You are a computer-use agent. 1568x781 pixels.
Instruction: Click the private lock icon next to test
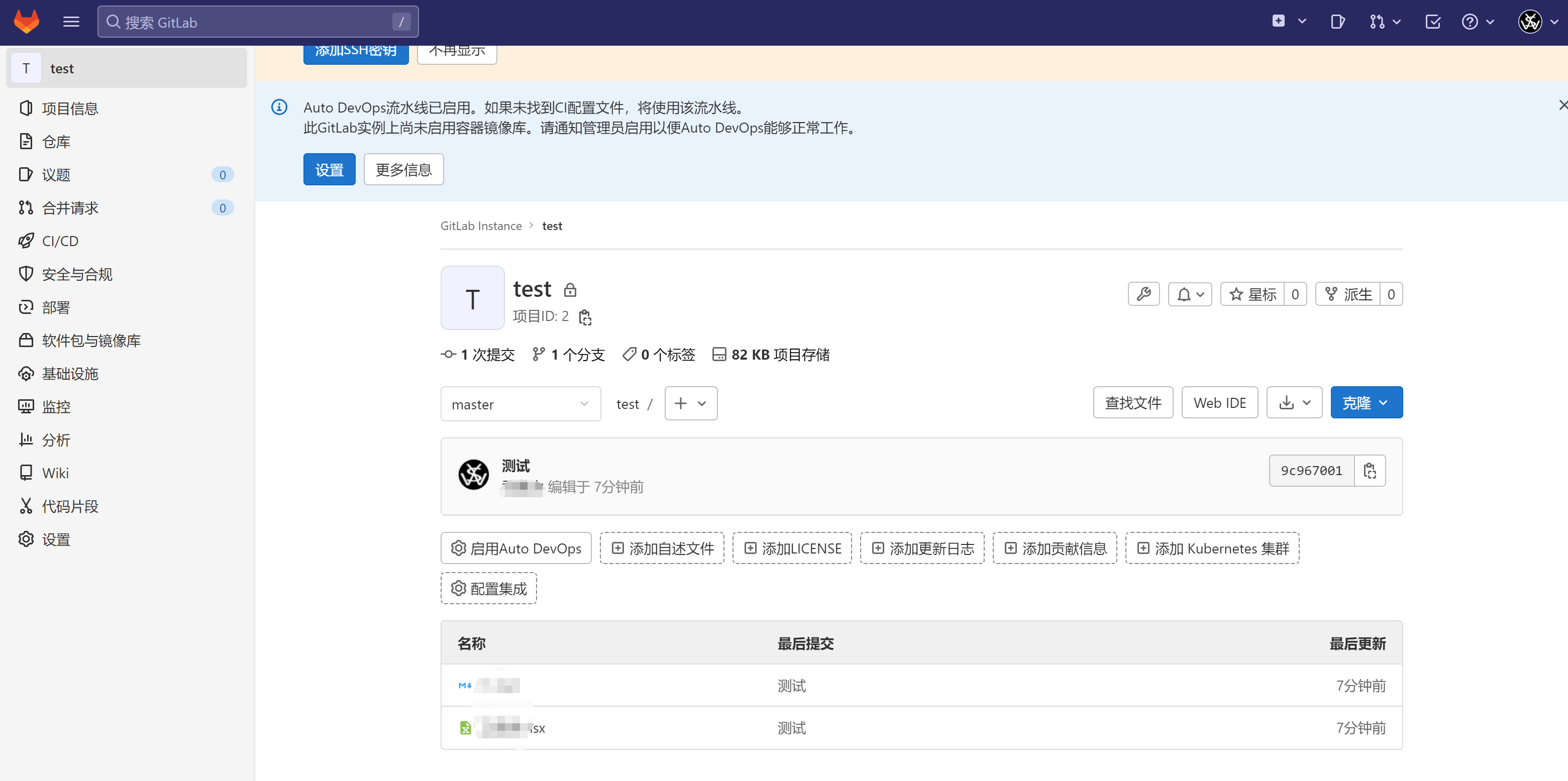(570, 290)
